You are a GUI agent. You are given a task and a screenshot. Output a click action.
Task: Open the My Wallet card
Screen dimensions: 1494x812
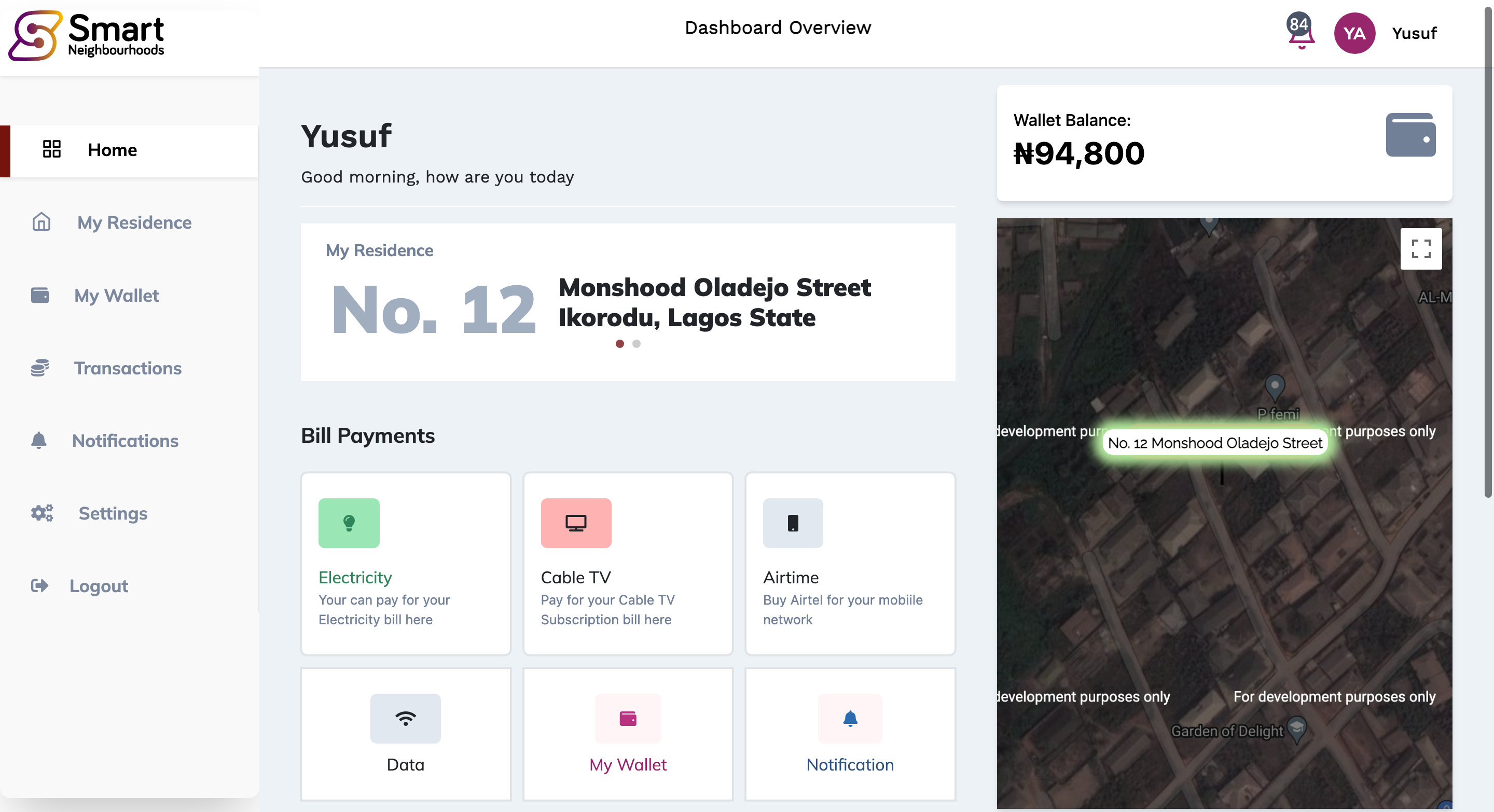[628, 734]
